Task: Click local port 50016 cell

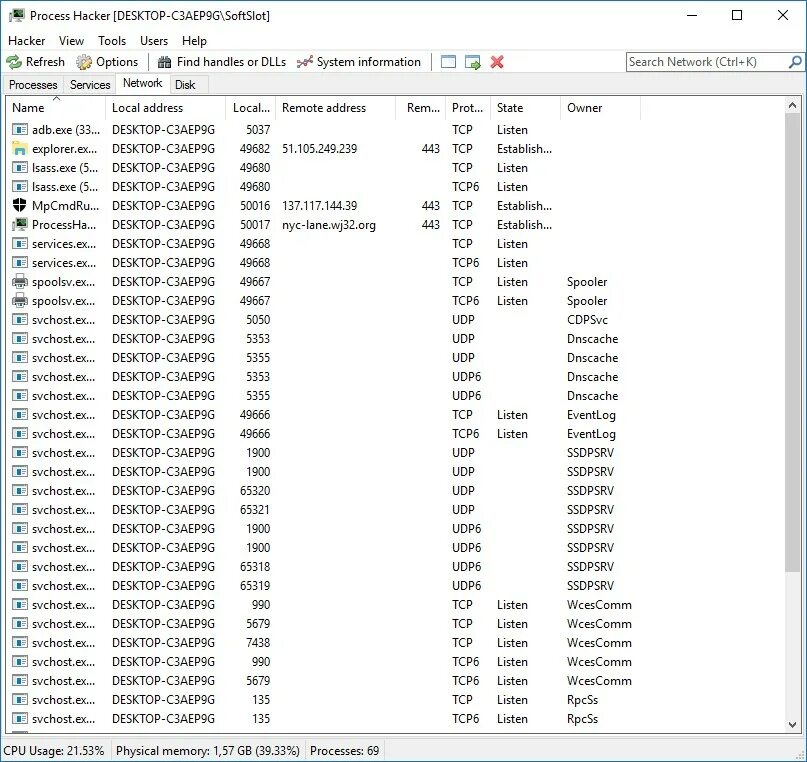Action: click(x=255, y=206)
